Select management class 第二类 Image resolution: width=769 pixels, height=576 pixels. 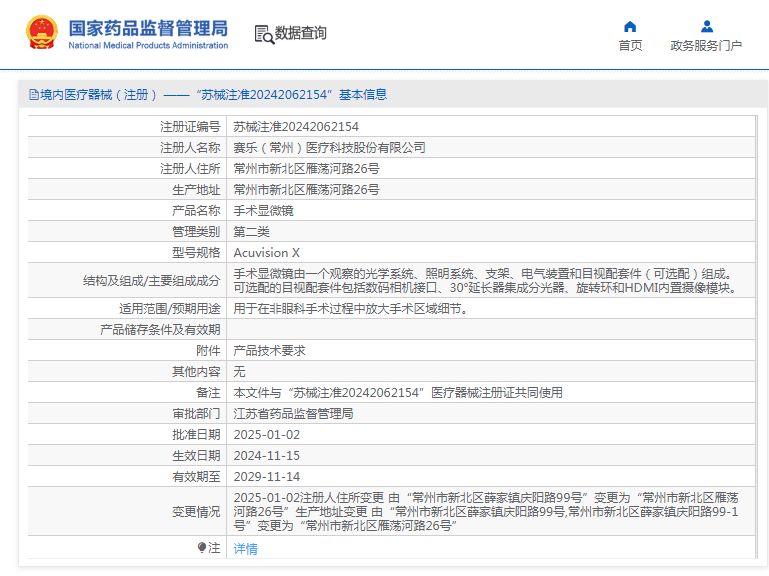pyautogui.click(x=251, y=232)
